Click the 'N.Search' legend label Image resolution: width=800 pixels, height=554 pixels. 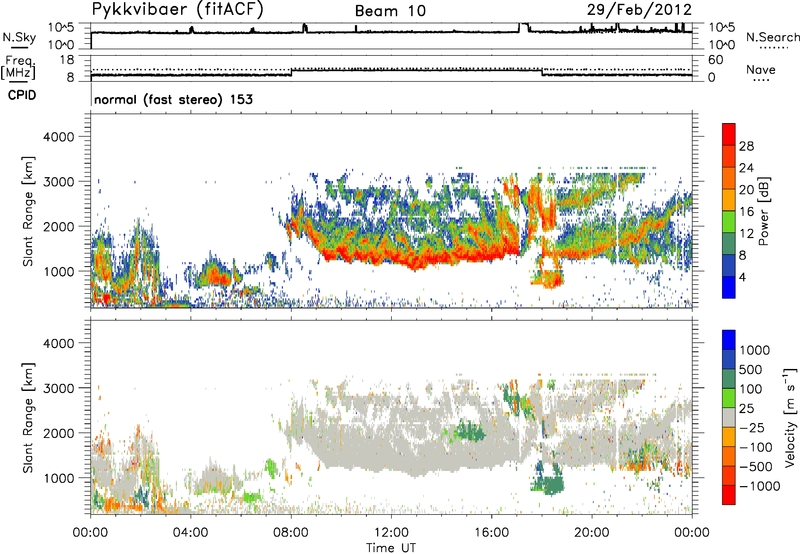click(773, 37)
